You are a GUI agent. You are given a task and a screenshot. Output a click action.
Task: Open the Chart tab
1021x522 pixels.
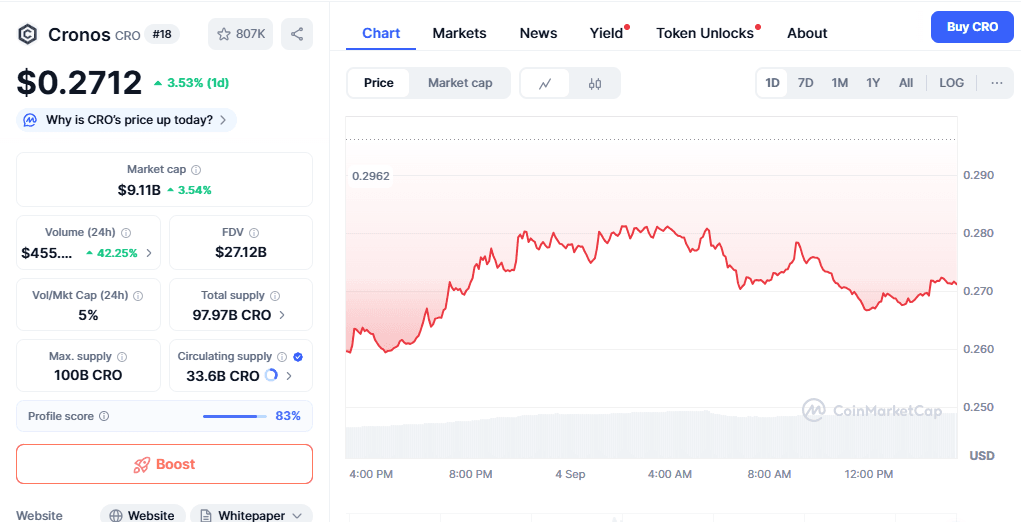pos(381,33)
